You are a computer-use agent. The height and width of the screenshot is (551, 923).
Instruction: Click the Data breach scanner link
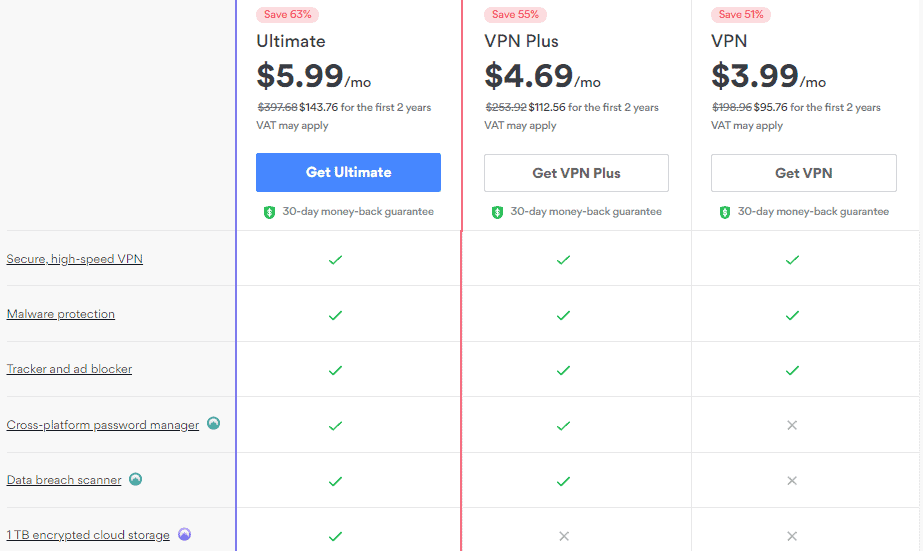pos(64,480)
